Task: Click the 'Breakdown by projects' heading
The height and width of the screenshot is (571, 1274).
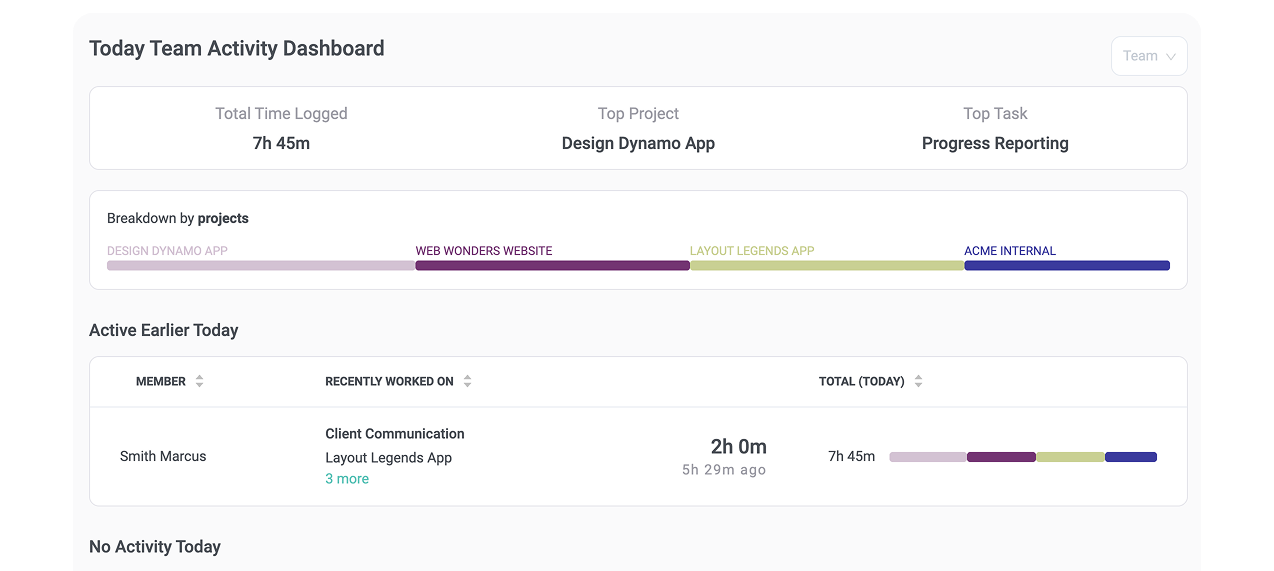Action: tap(178, 218)
